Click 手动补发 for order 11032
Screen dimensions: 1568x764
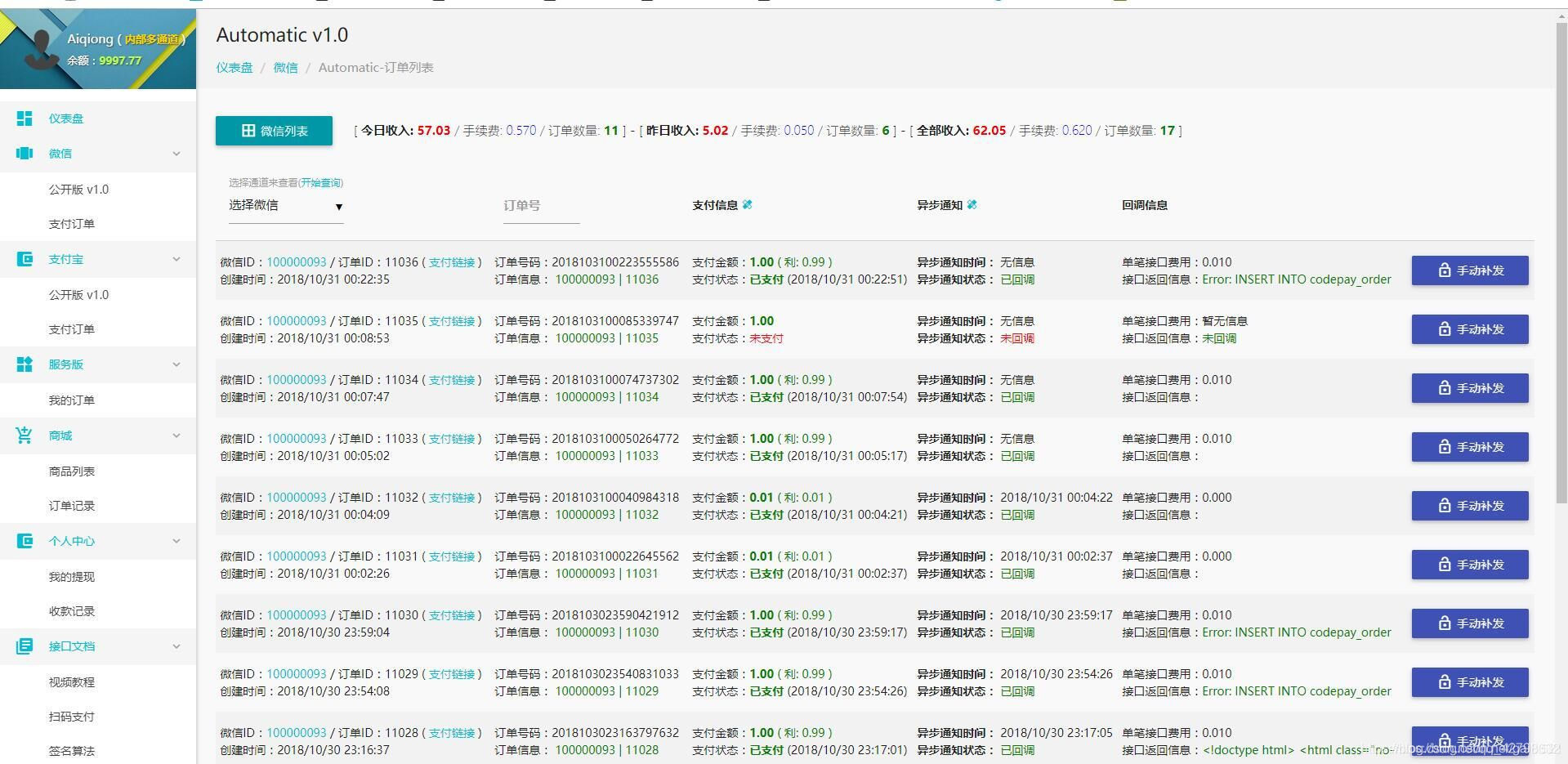click(1470, 506)
